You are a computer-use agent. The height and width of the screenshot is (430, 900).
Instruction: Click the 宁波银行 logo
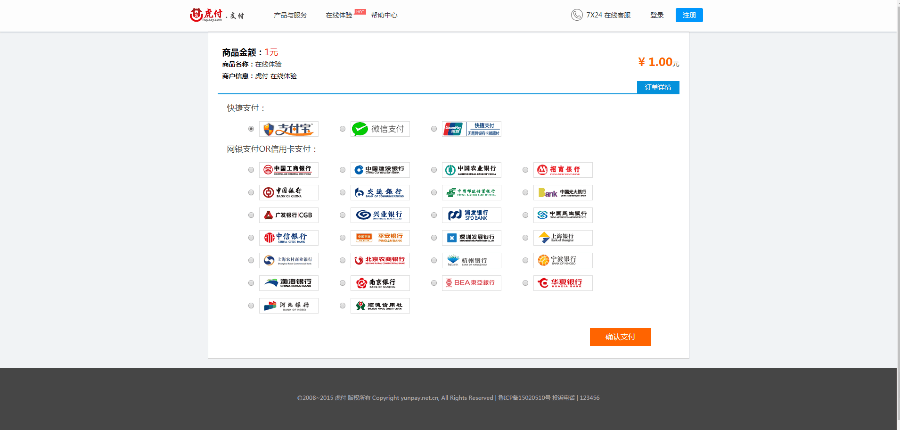pos(562,261)
